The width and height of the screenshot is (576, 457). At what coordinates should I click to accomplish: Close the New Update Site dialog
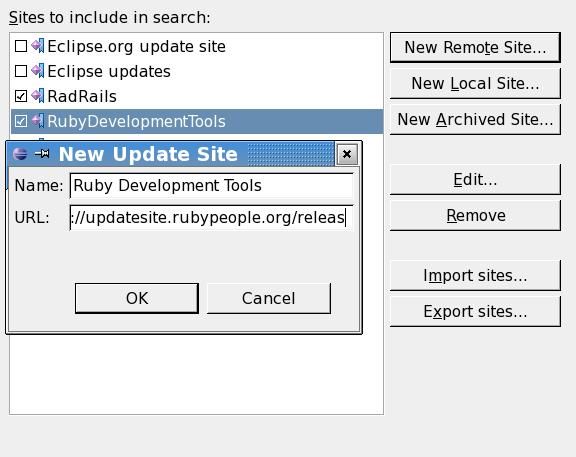tap(347, 154)
